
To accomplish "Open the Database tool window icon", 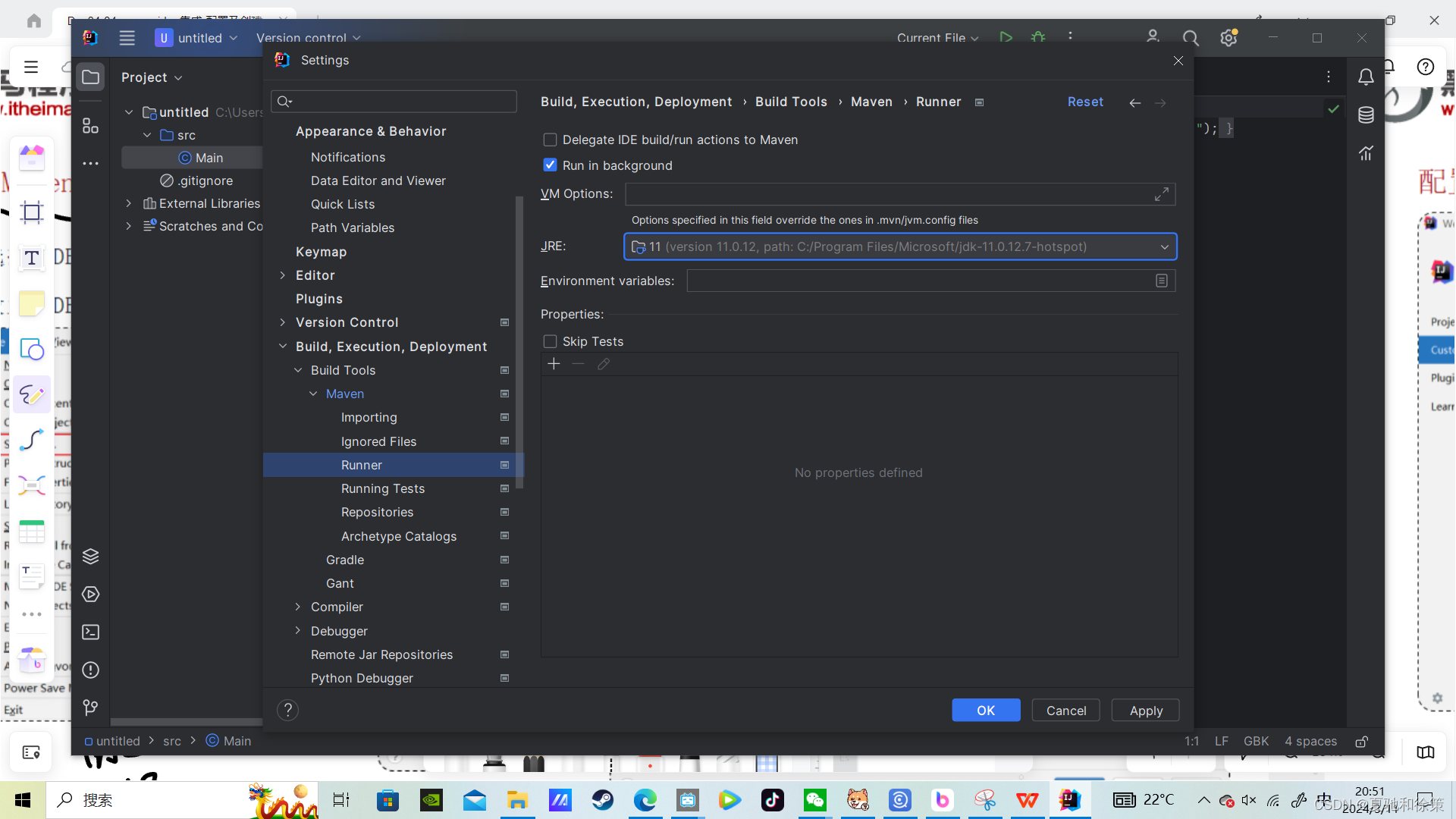I will [x=1366, y=115].
